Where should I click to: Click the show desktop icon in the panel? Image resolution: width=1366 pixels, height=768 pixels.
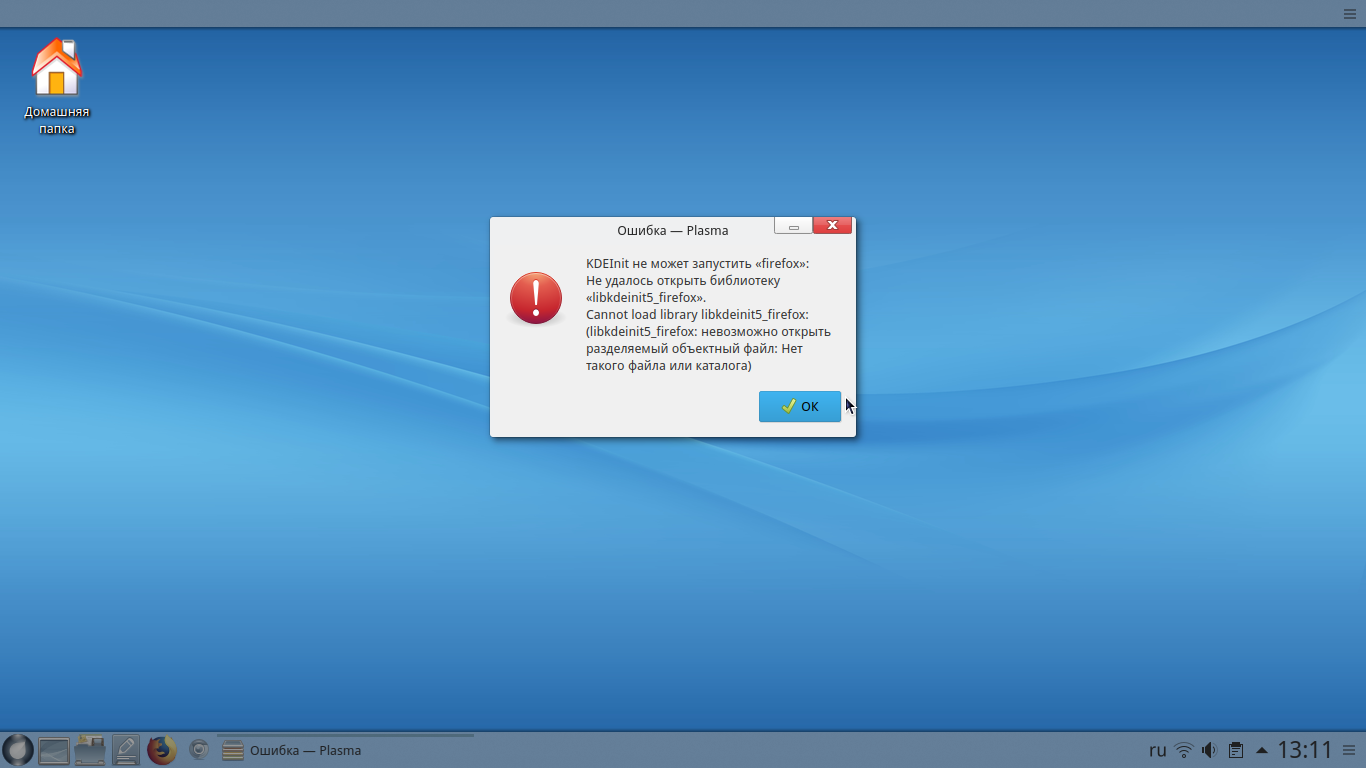[54, 750]
